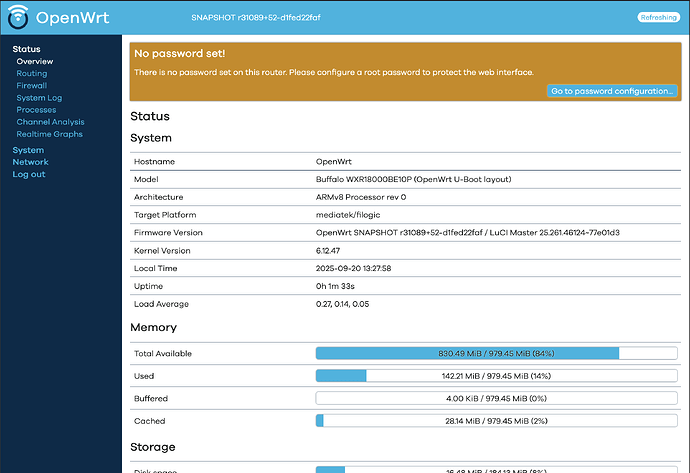Click the mediatek/filogic platform value

(348, 215)
